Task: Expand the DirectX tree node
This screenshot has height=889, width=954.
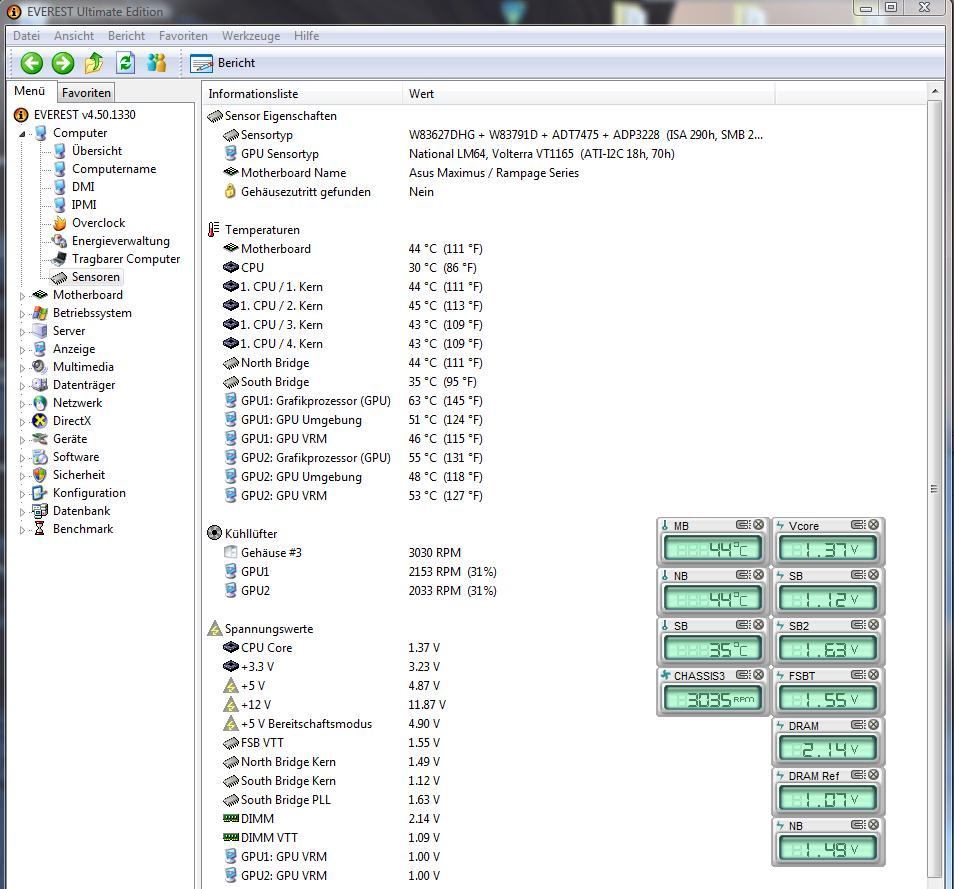Action: click(23, 422)
